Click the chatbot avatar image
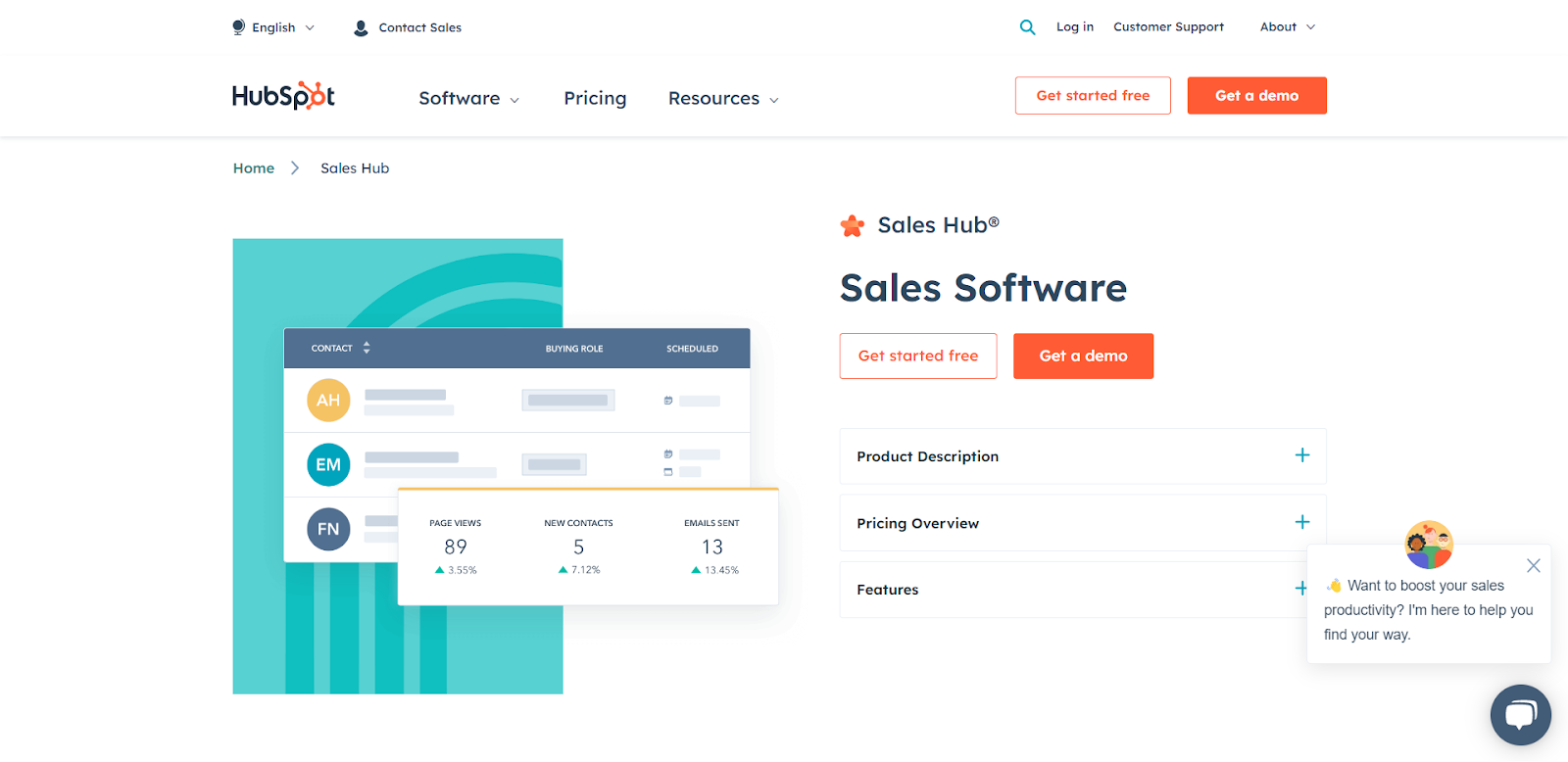Screen dimensions: 1568x762 [1429, 545]
